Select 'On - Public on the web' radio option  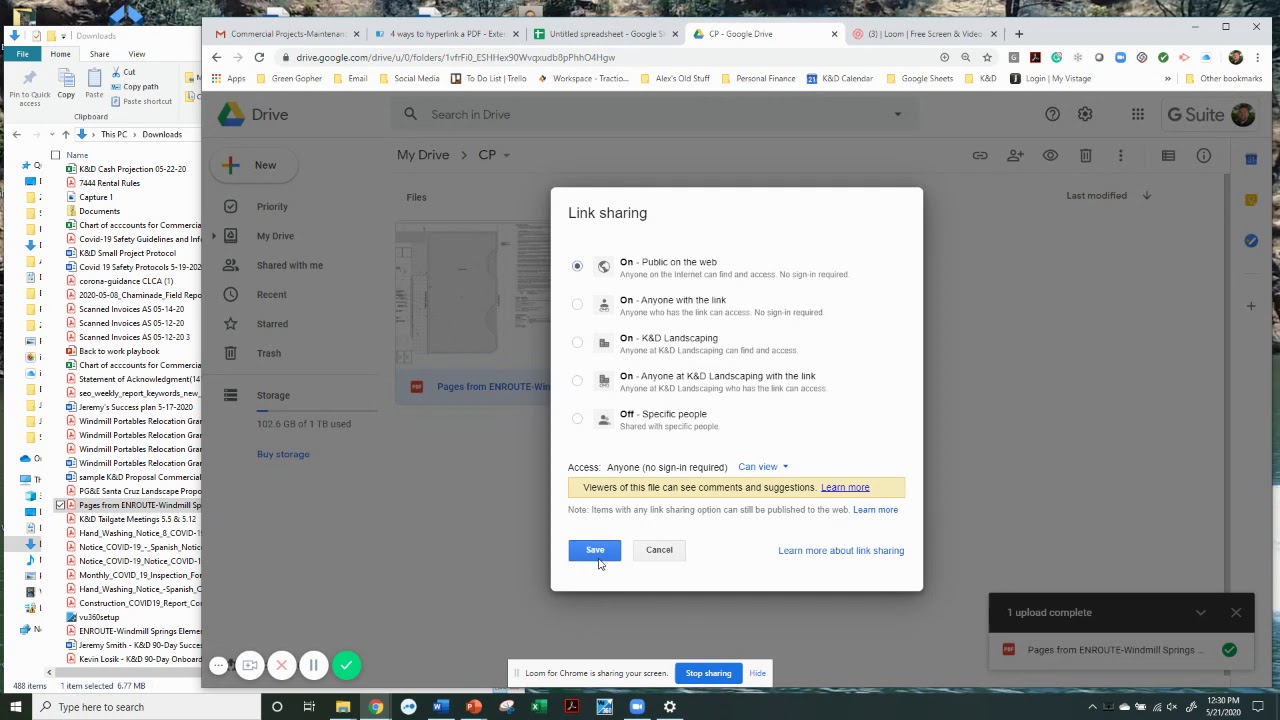577,266
